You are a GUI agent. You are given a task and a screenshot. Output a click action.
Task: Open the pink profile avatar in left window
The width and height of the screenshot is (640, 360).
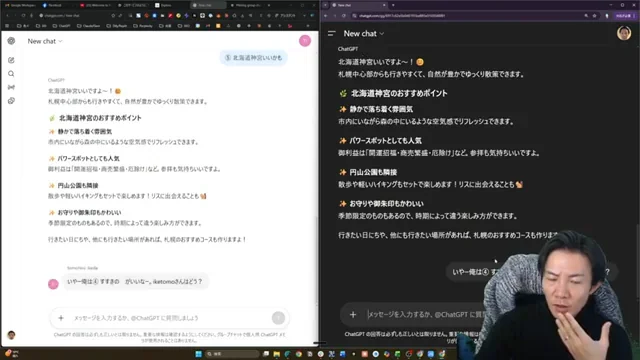pyautogui.click(x=305, y=40)
